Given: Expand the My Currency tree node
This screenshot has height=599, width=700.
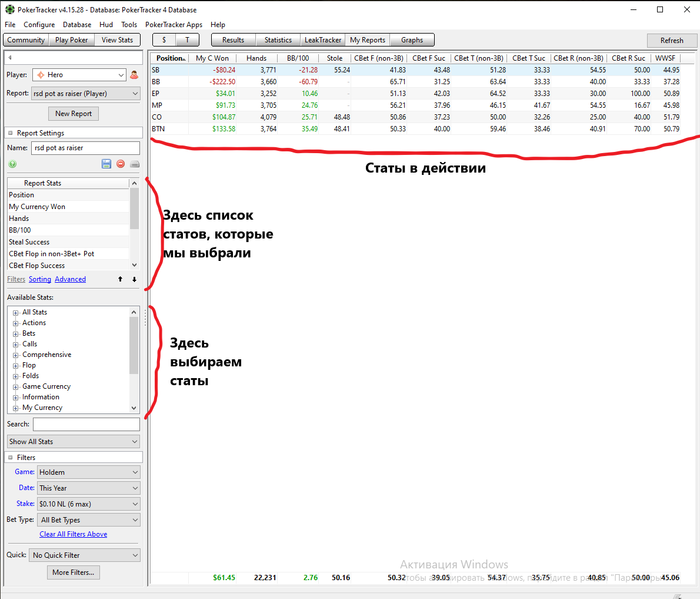Looking at the screenshot, I should click(x=16, y=408).
